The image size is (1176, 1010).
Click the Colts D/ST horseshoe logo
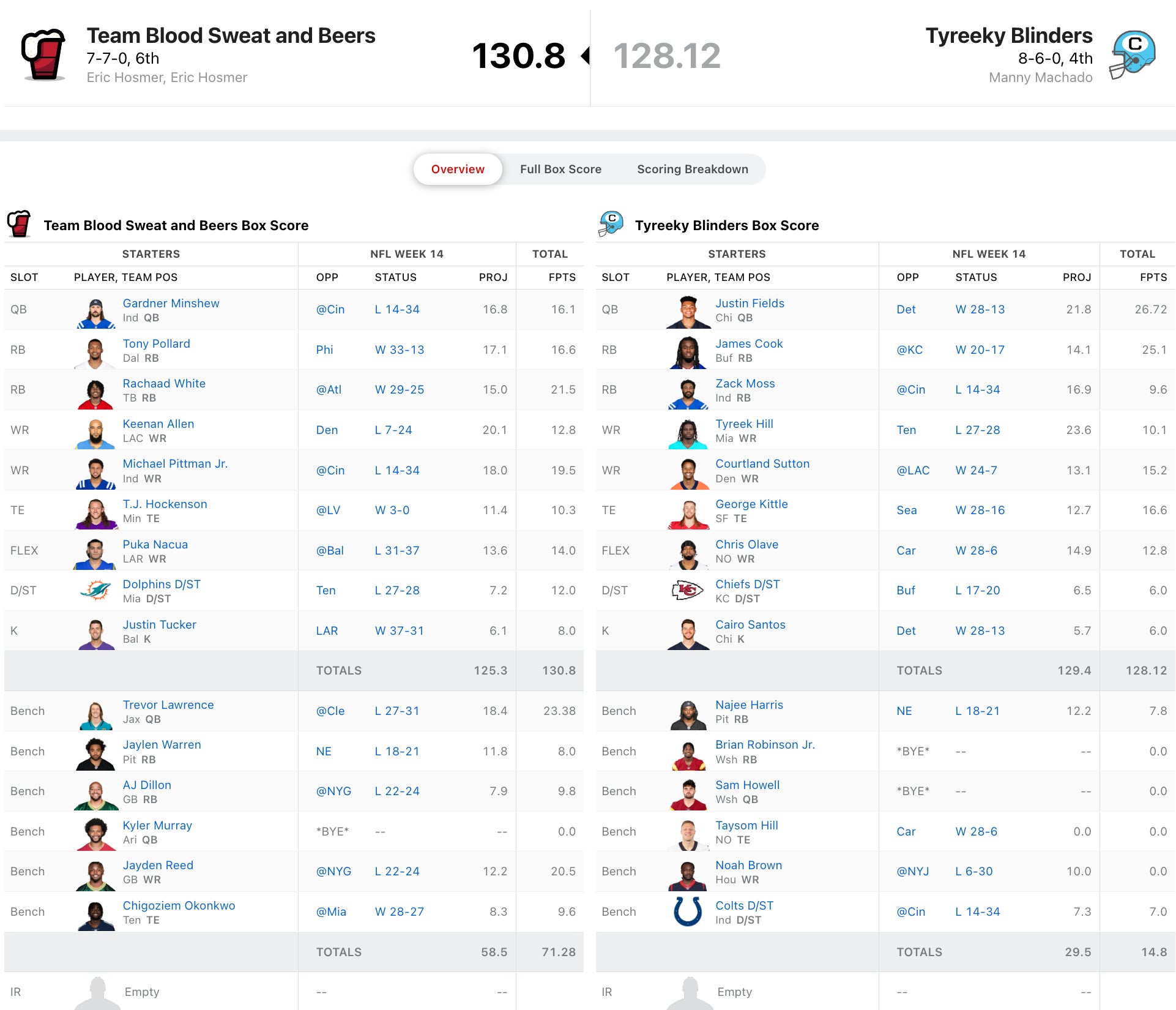pos(687,911)
